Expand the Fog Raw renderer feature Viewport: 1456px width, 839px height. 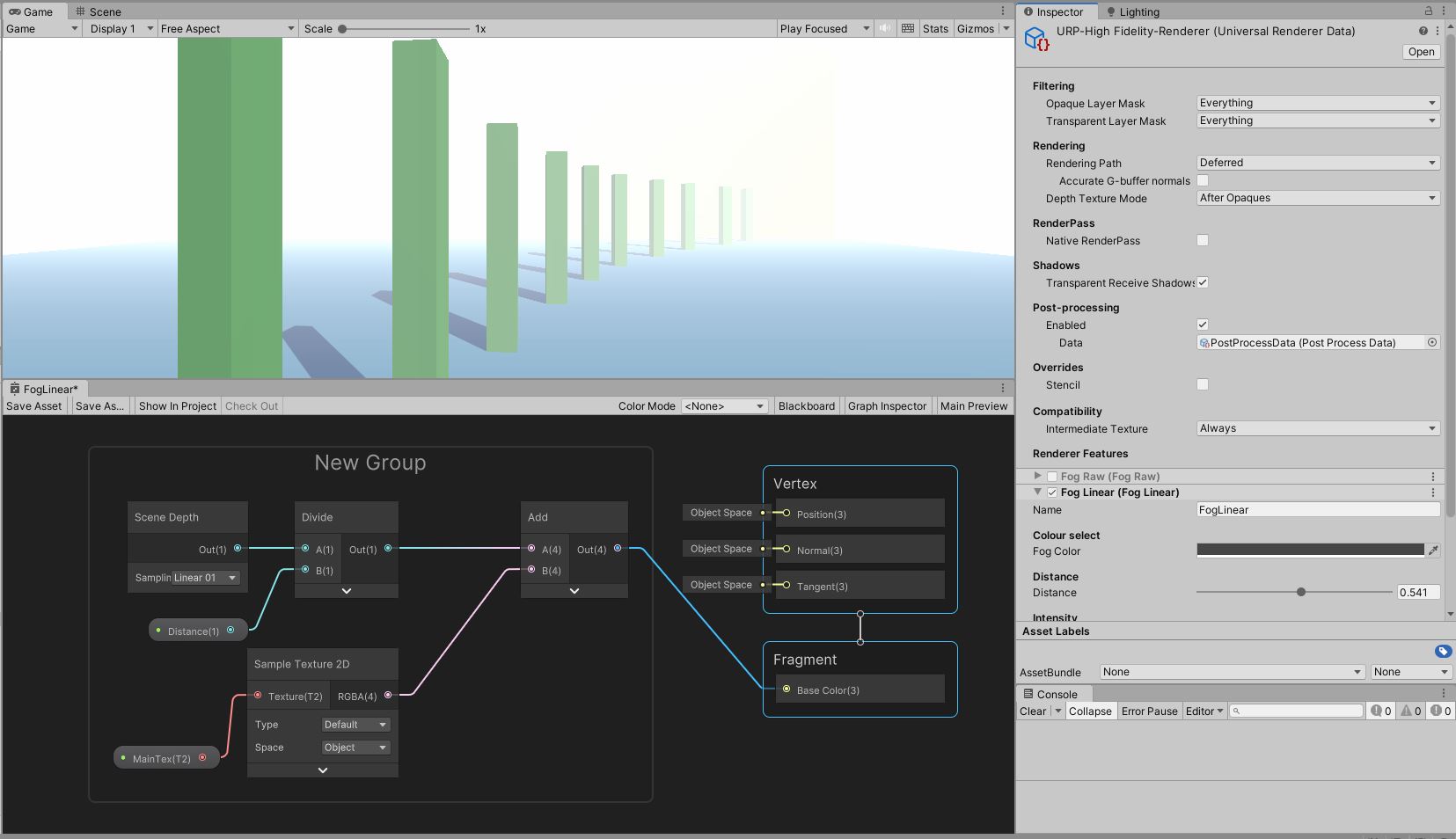[1038, 475]
